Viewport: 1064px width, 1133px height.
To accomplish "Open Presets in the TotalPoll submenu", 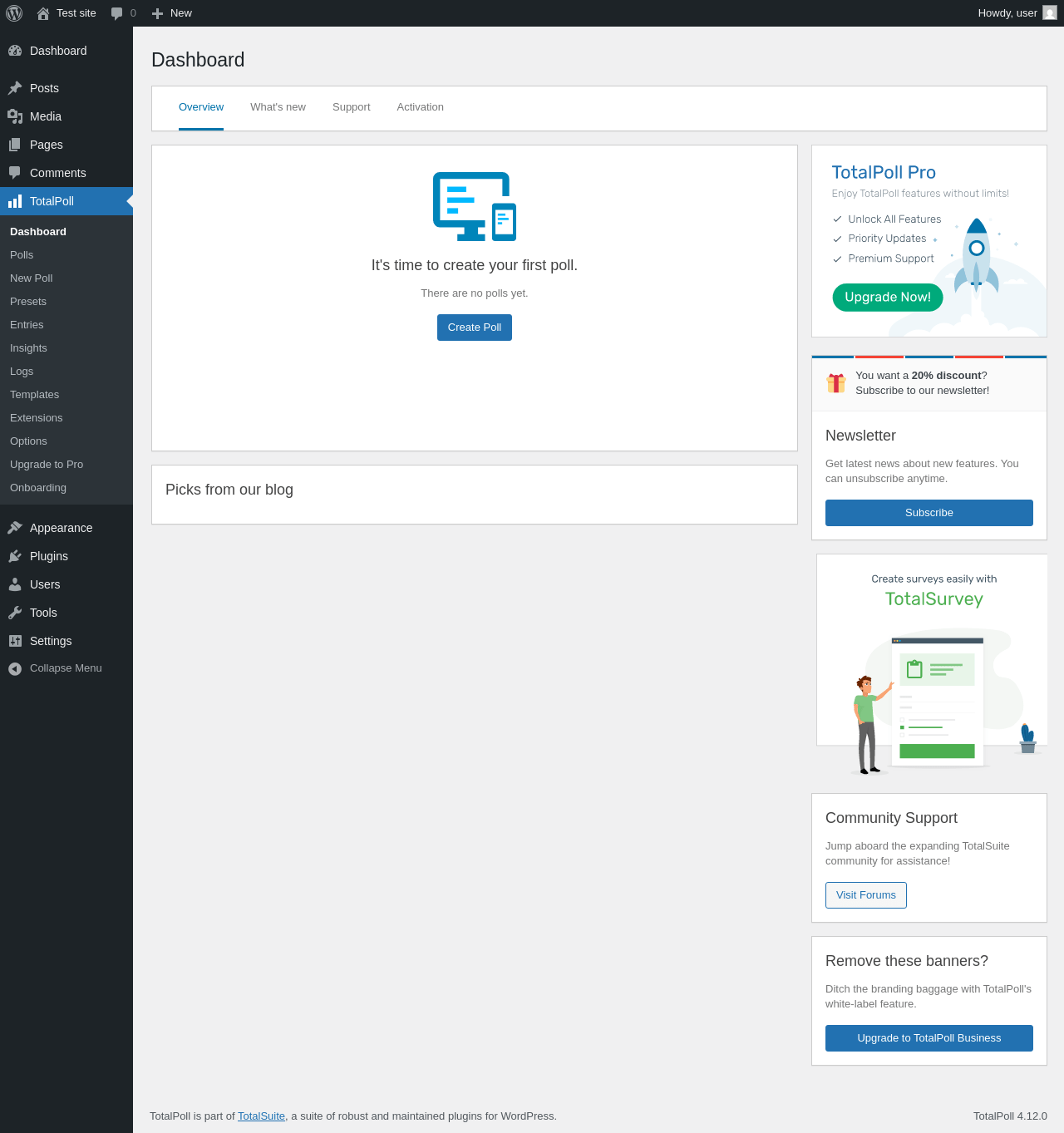I will 66,302.
